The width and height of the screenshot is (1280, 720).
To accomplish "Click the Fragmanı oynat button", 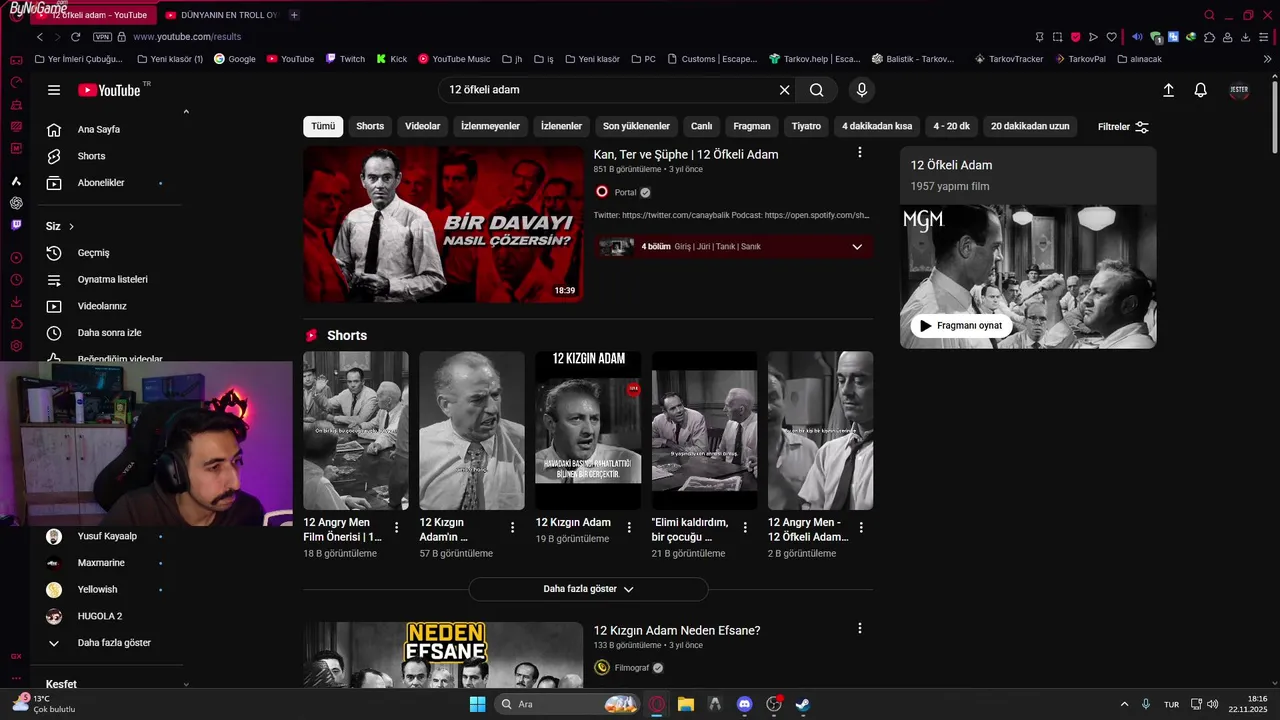I will (961, 326).
